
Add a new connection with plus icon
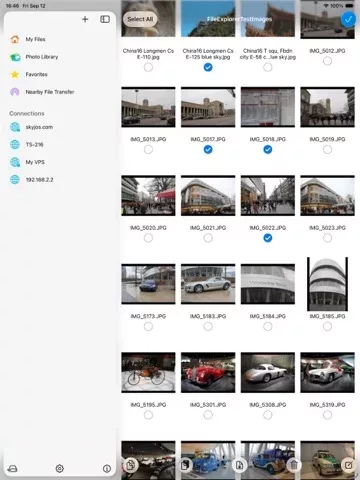tap(85, 19)
